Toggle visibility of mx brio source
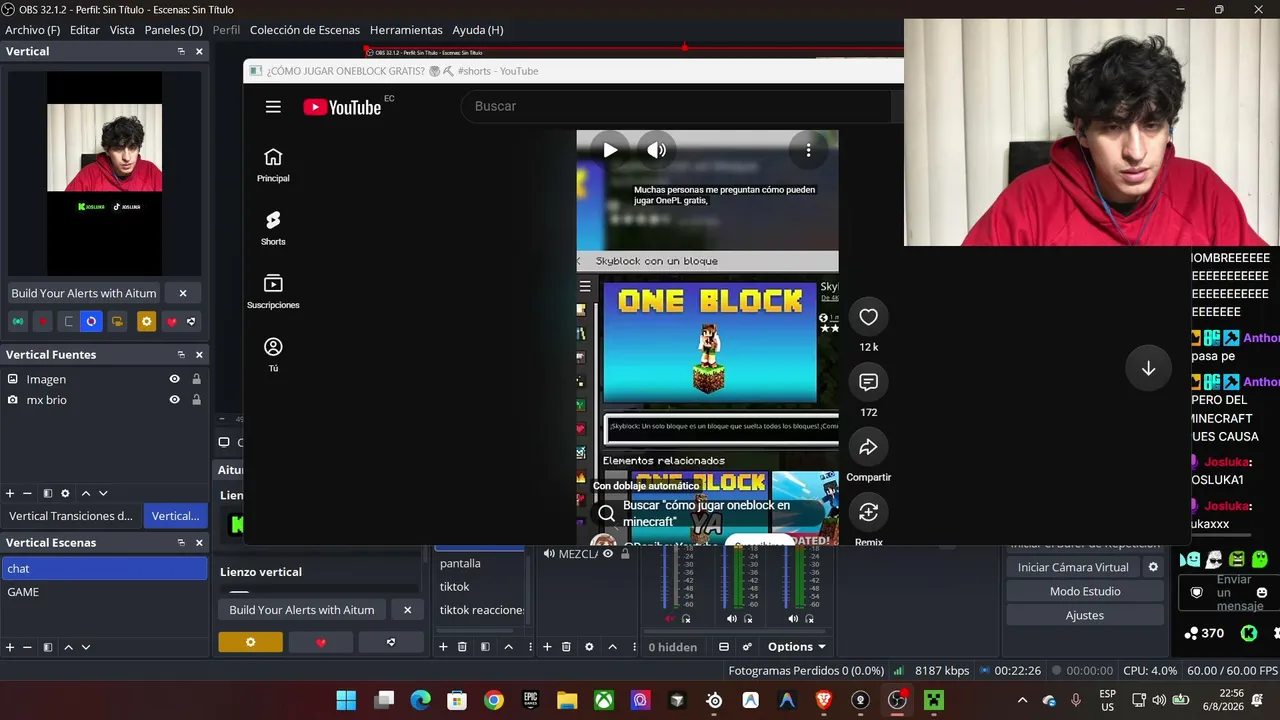1280x720 pixels. point(175,400)
